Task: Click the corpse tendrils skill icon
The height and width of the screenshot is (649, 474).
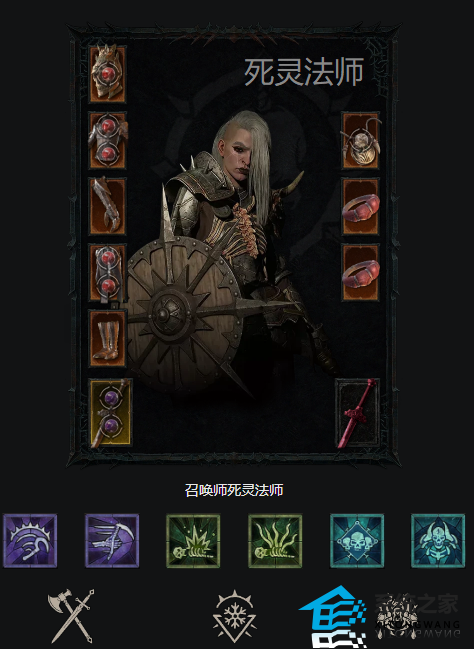Action: [275, 541]
